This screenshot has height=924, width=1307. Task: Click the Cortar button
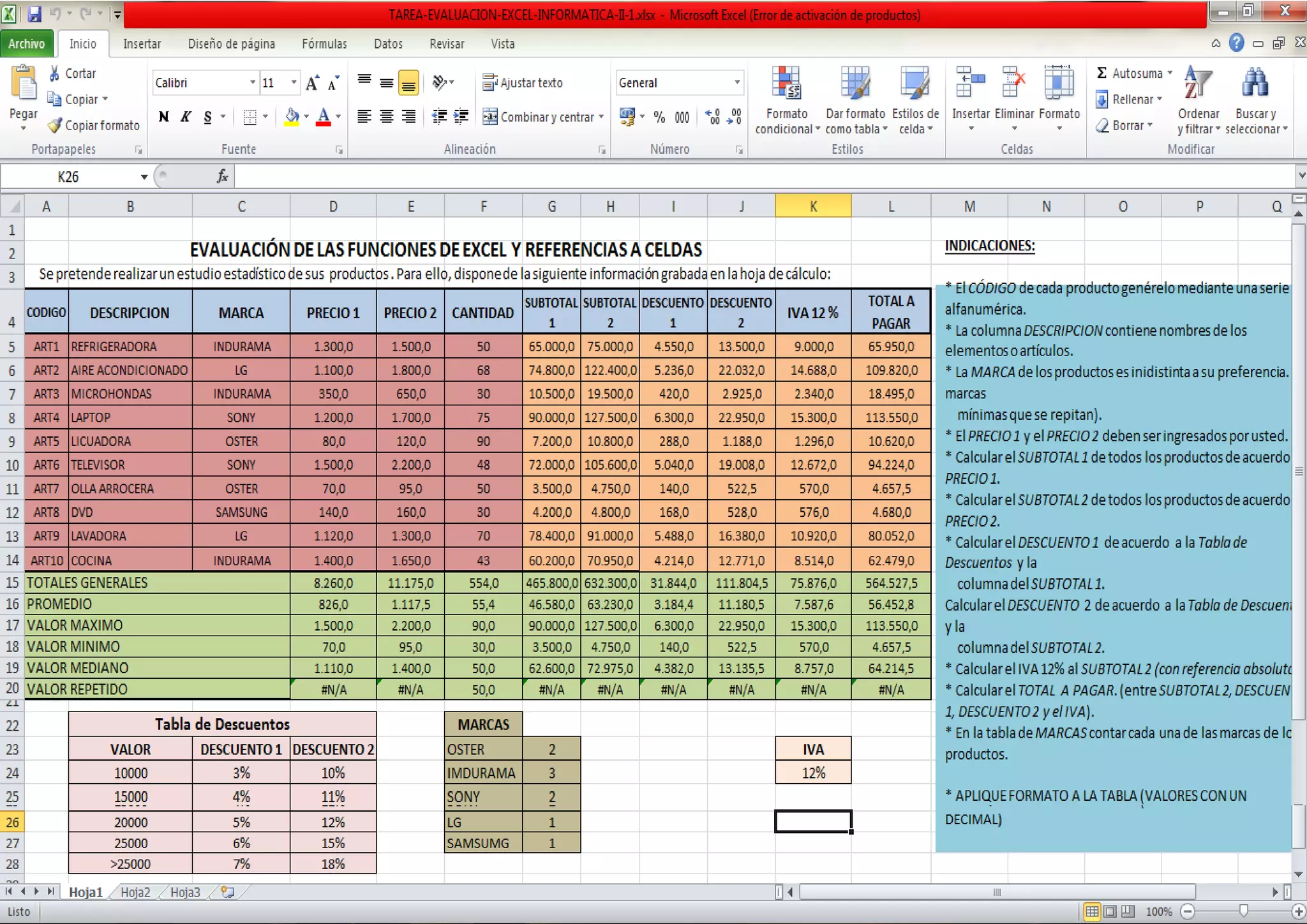point(72,73)
